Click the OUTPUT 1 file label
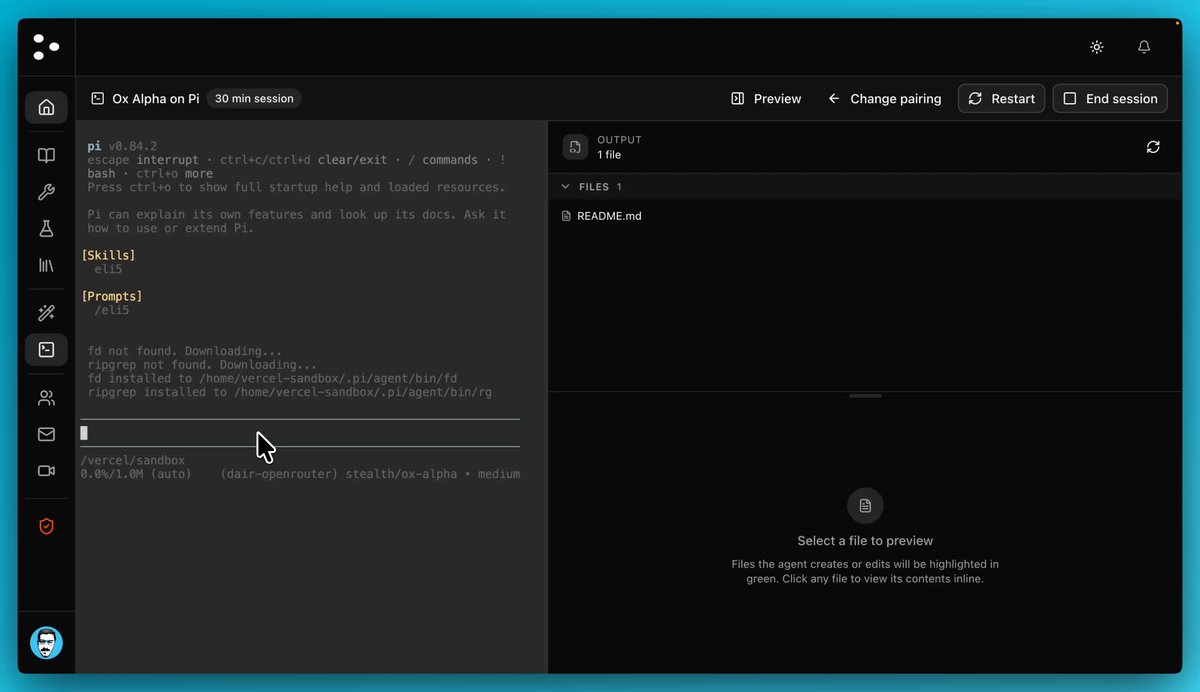This screenshot has height=692, width=1200. pos(619,147)
